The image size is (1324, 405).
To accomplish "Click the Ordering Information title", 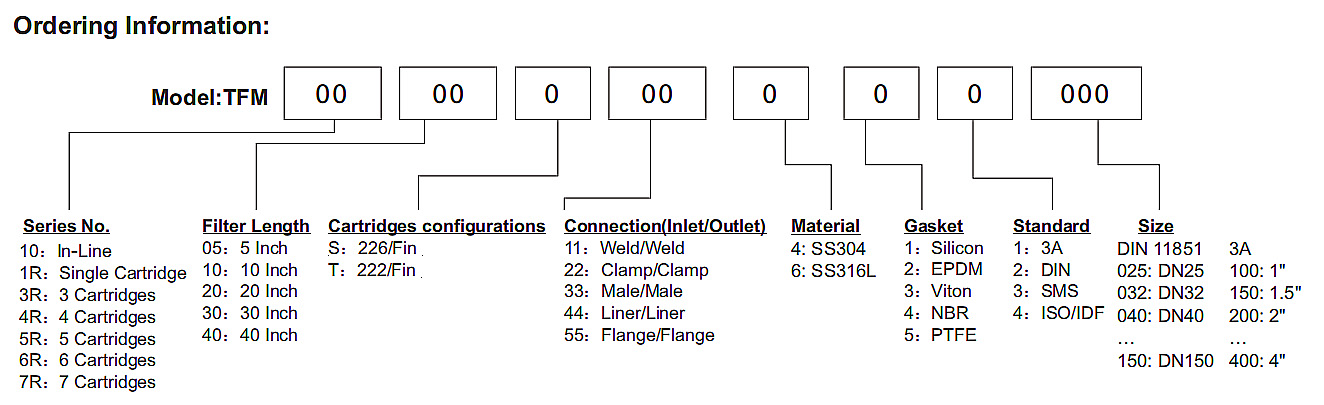I will click(x=141, y=27).
